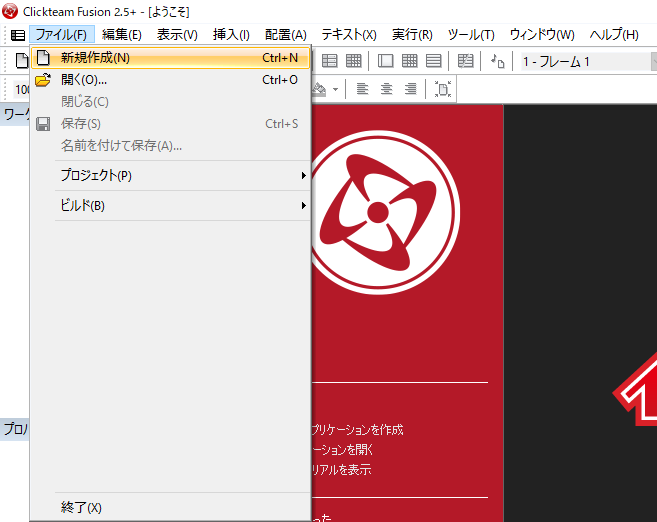Open the 配置(A) menu

point(286,34)
